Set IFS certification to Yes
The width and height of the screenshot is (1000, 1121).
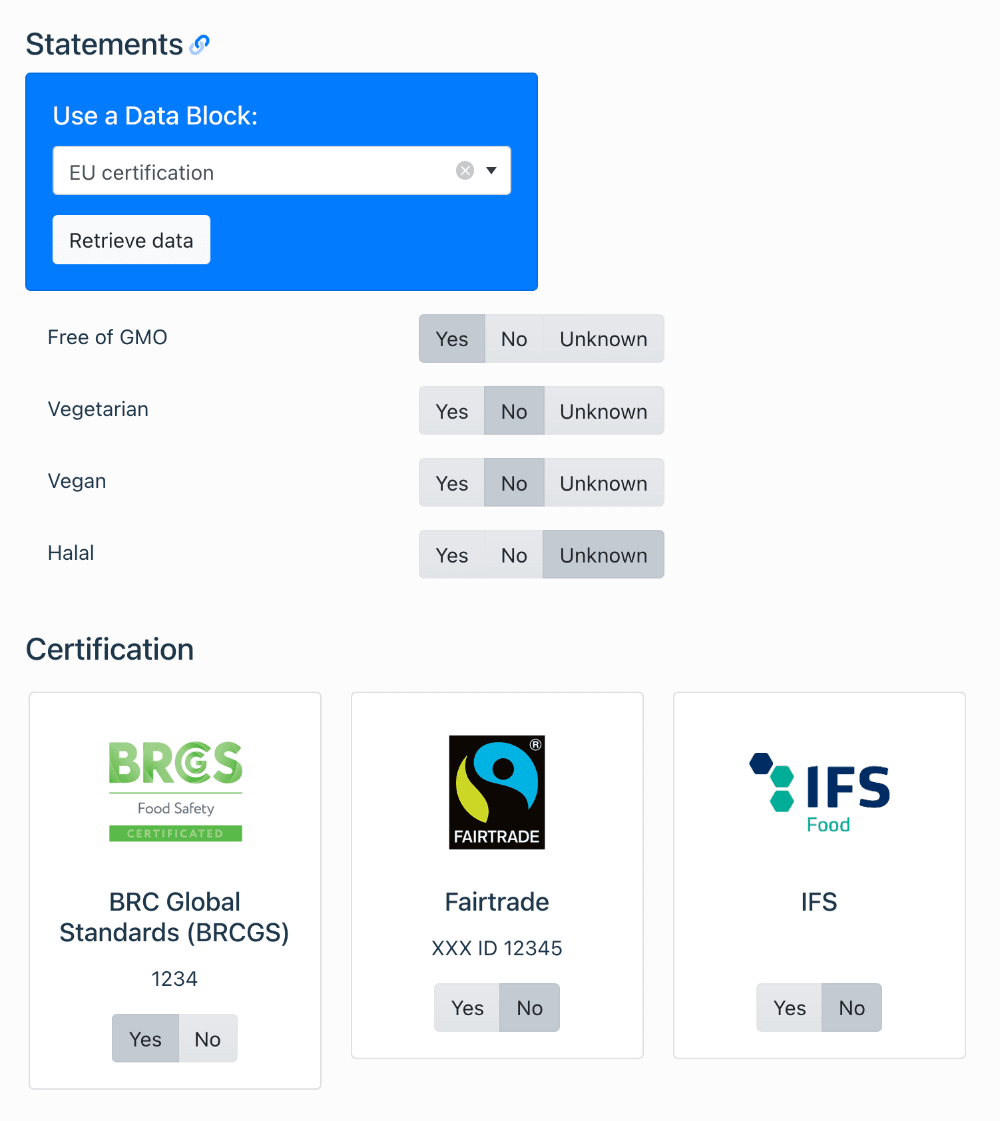pos(789,1008)
